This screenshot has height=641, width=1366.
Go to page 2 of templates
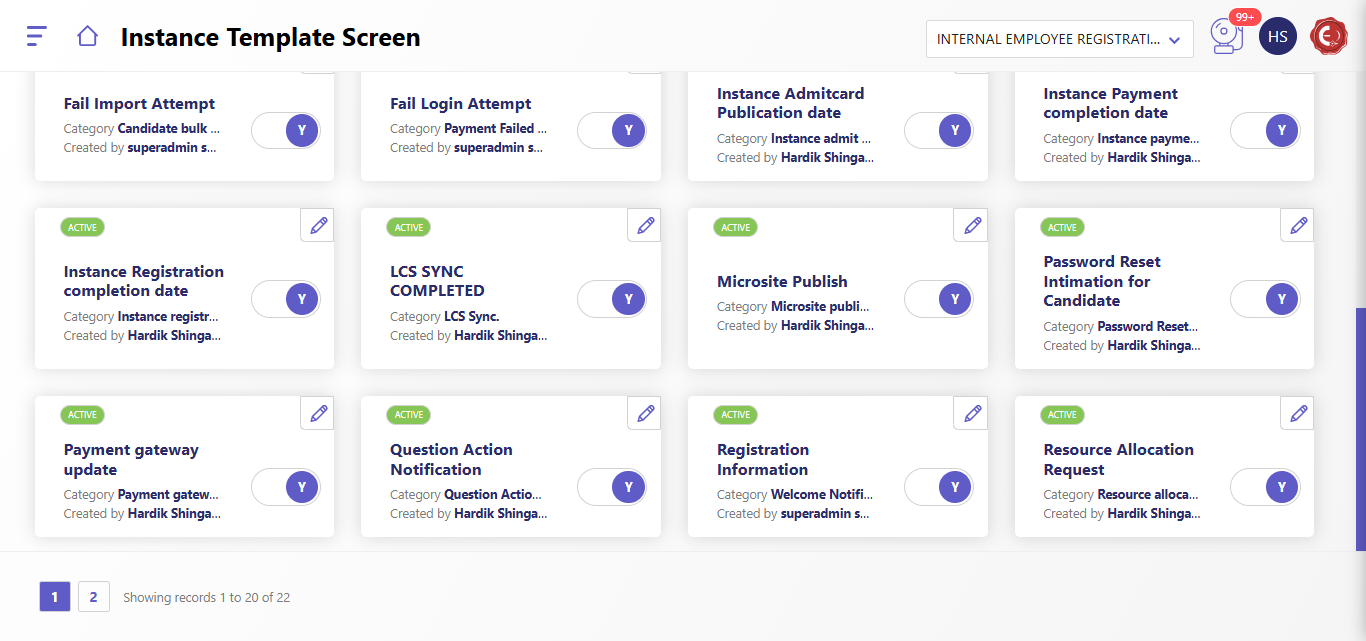(x=93, y=597)
